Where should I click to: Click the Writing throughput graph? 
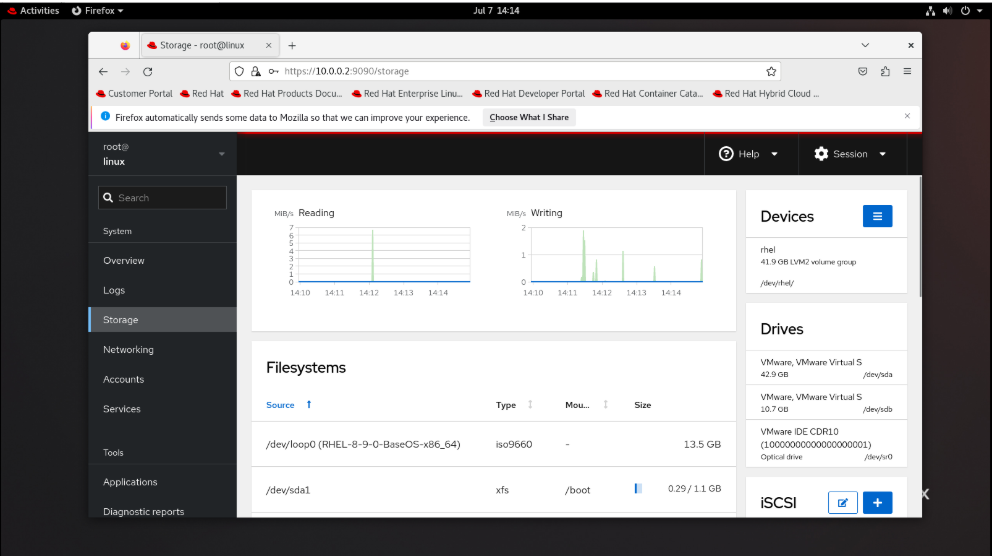tap(617, 255)
